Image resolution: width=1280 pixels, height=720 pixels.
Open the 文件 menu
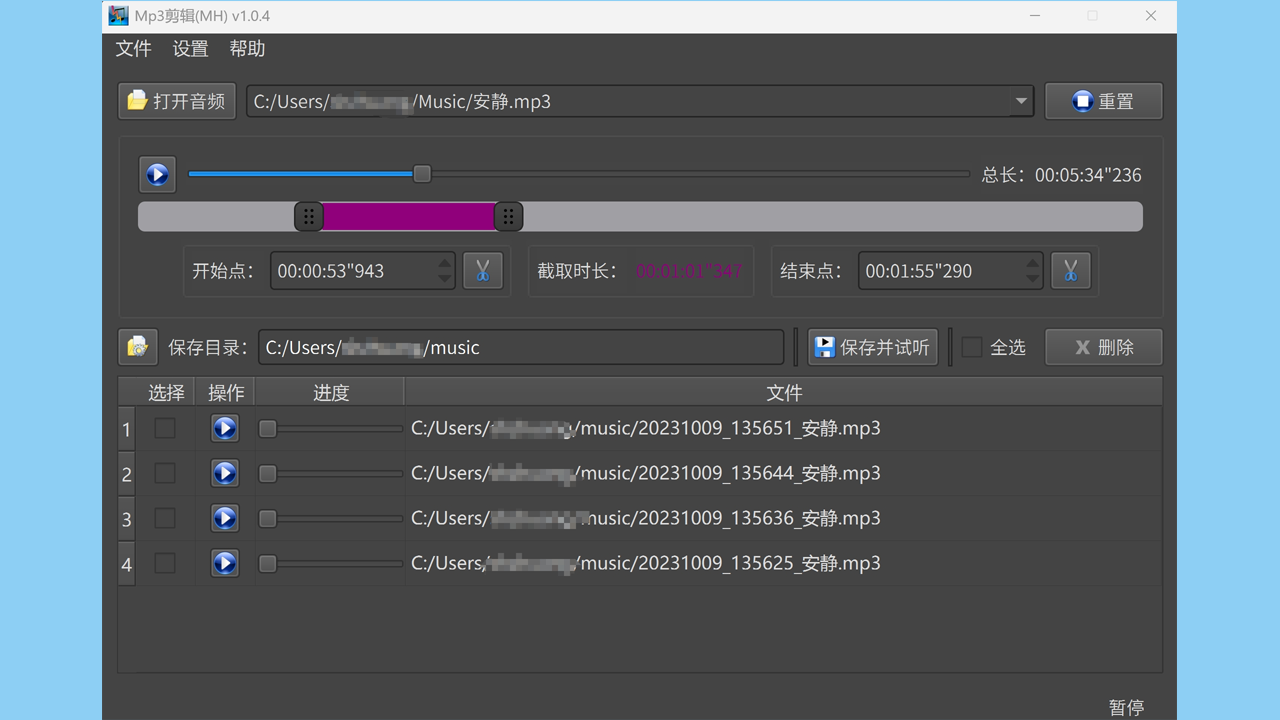133,49
